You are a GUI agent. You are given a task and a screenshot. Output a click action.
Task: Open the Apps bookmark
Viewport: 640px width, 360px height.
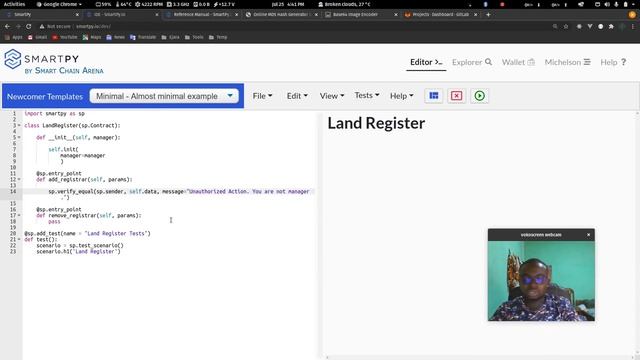click(13, 37)
